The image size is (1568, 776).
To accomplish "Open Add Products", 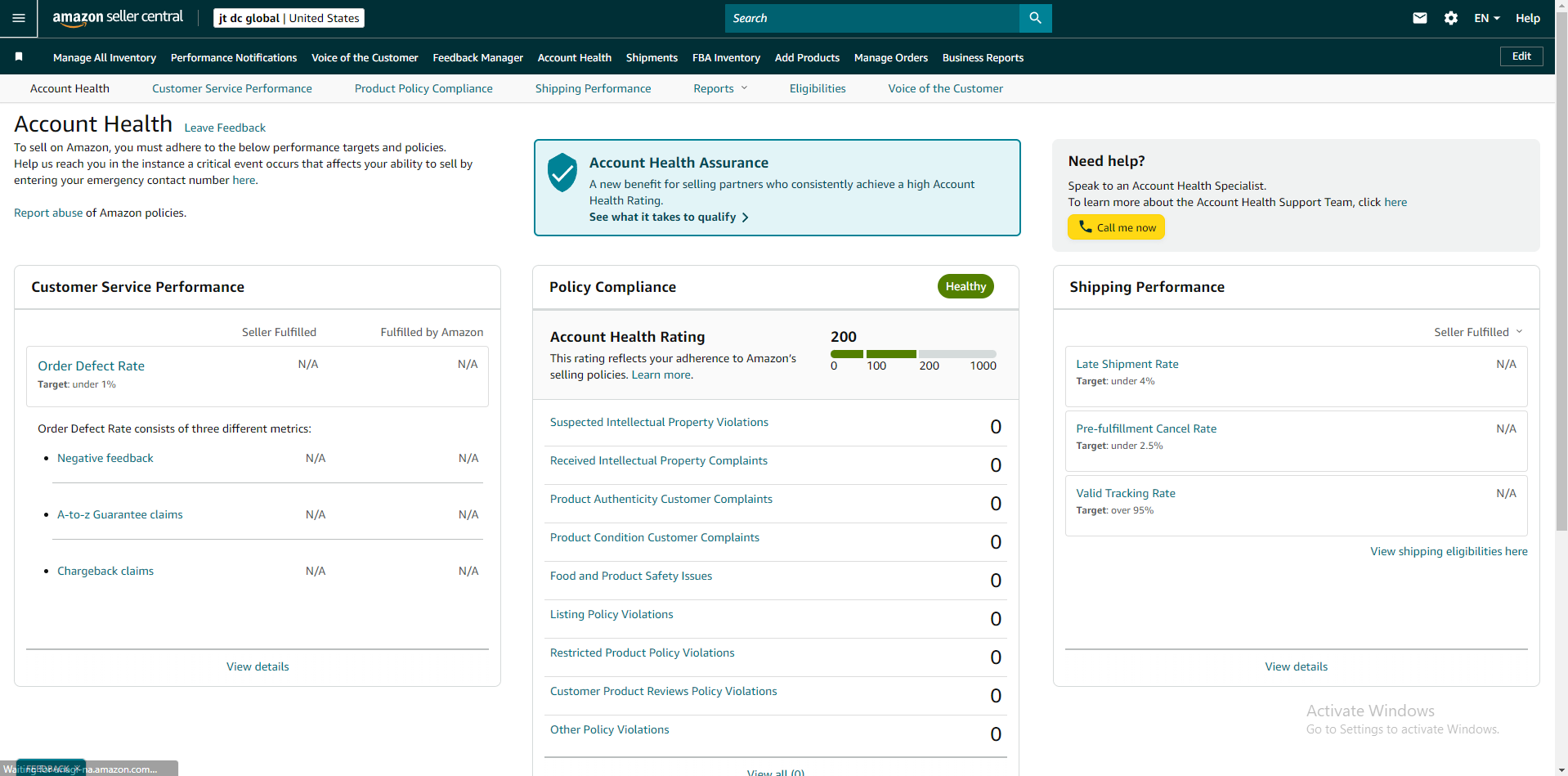I will (x=807, y=57).
